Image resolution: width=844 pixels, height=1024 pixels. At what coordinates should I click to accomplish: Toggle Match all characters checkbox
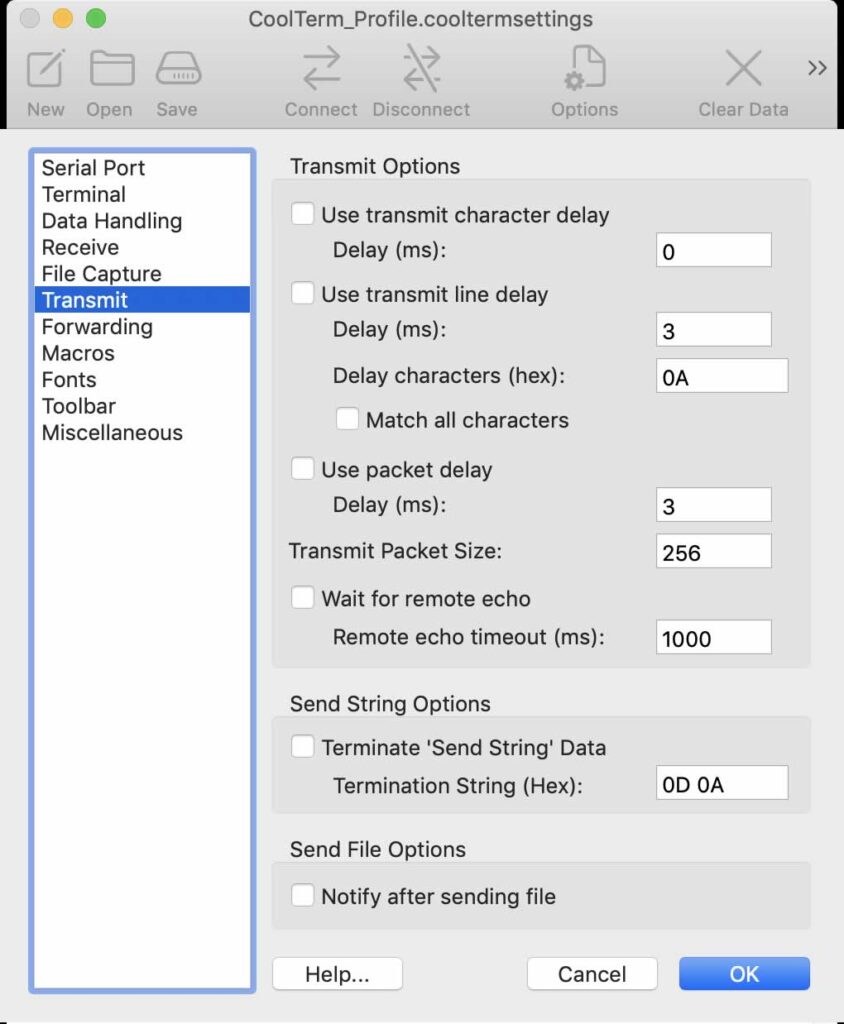347,420
